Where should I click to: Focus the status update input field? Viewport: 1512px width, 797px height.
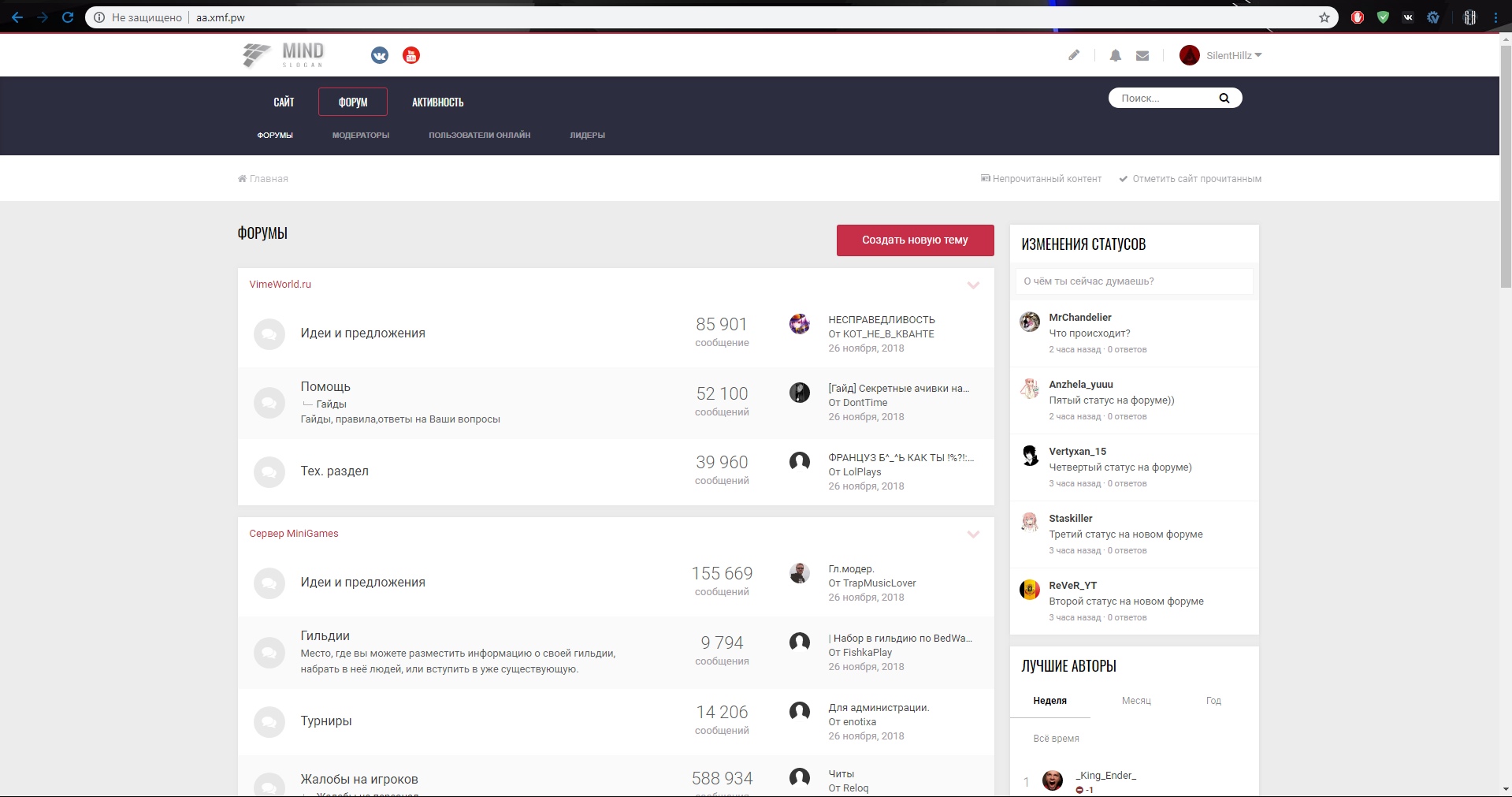(x=1133, y=281)
